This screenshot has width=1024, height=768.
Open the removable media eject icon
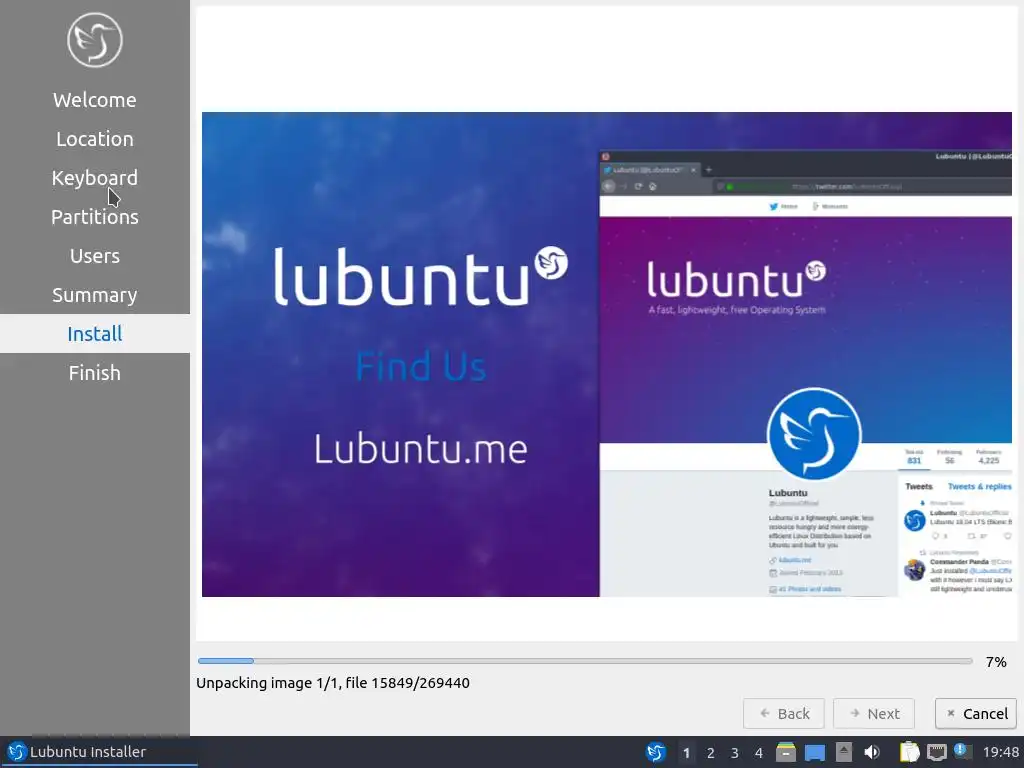[x=844, y=752]
